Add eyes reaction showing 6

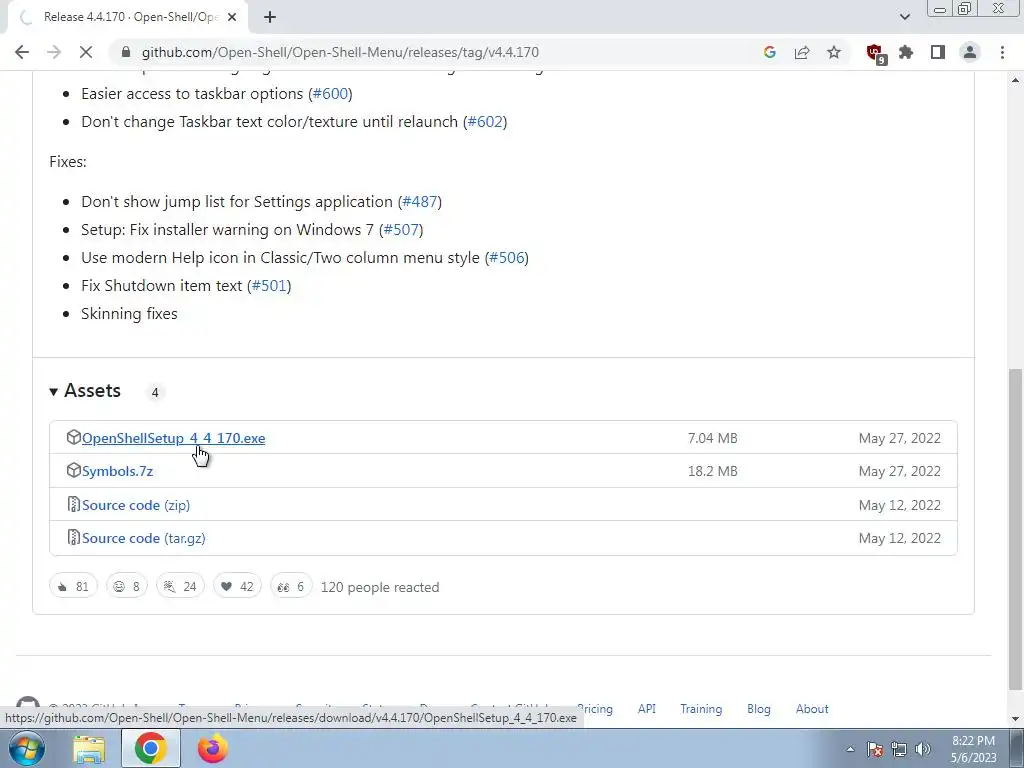[291, 586]
